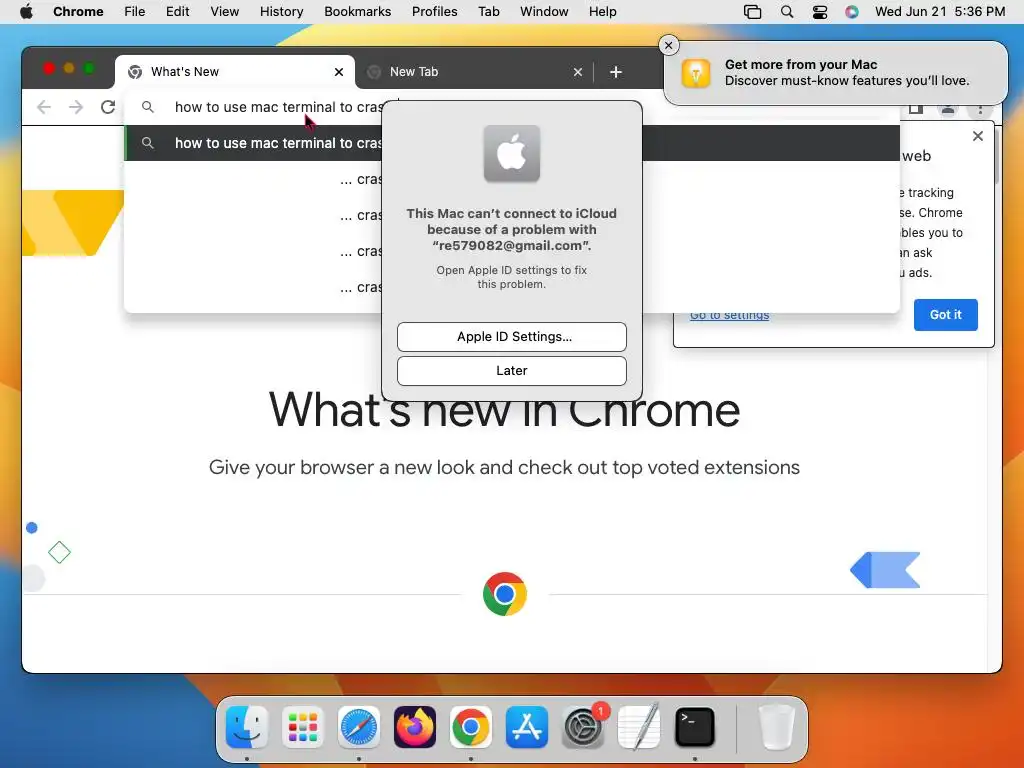Open System Settings from the Dock
1024x768 pixels.
point(583,726)
